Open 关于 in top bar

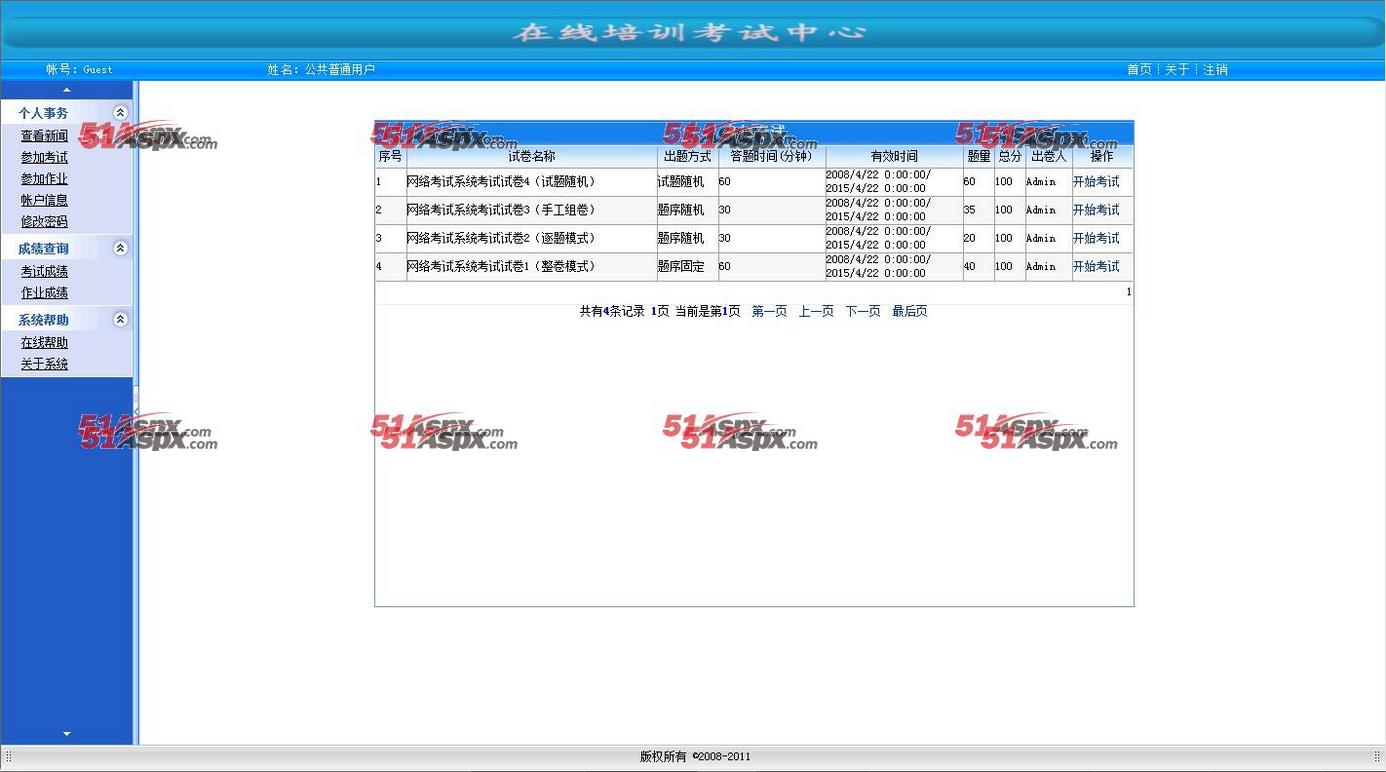click(1177, 70)
